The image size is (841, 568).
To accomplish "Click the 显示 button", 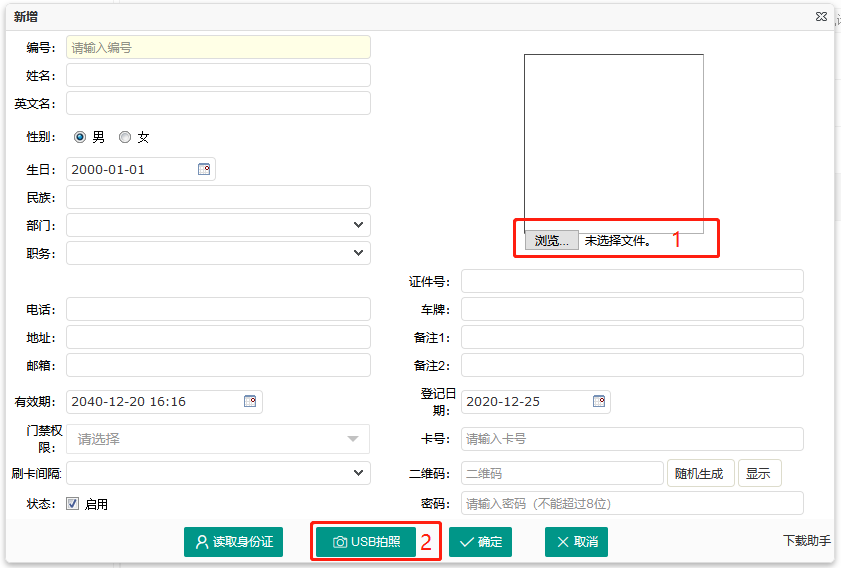I will point(759,473).
